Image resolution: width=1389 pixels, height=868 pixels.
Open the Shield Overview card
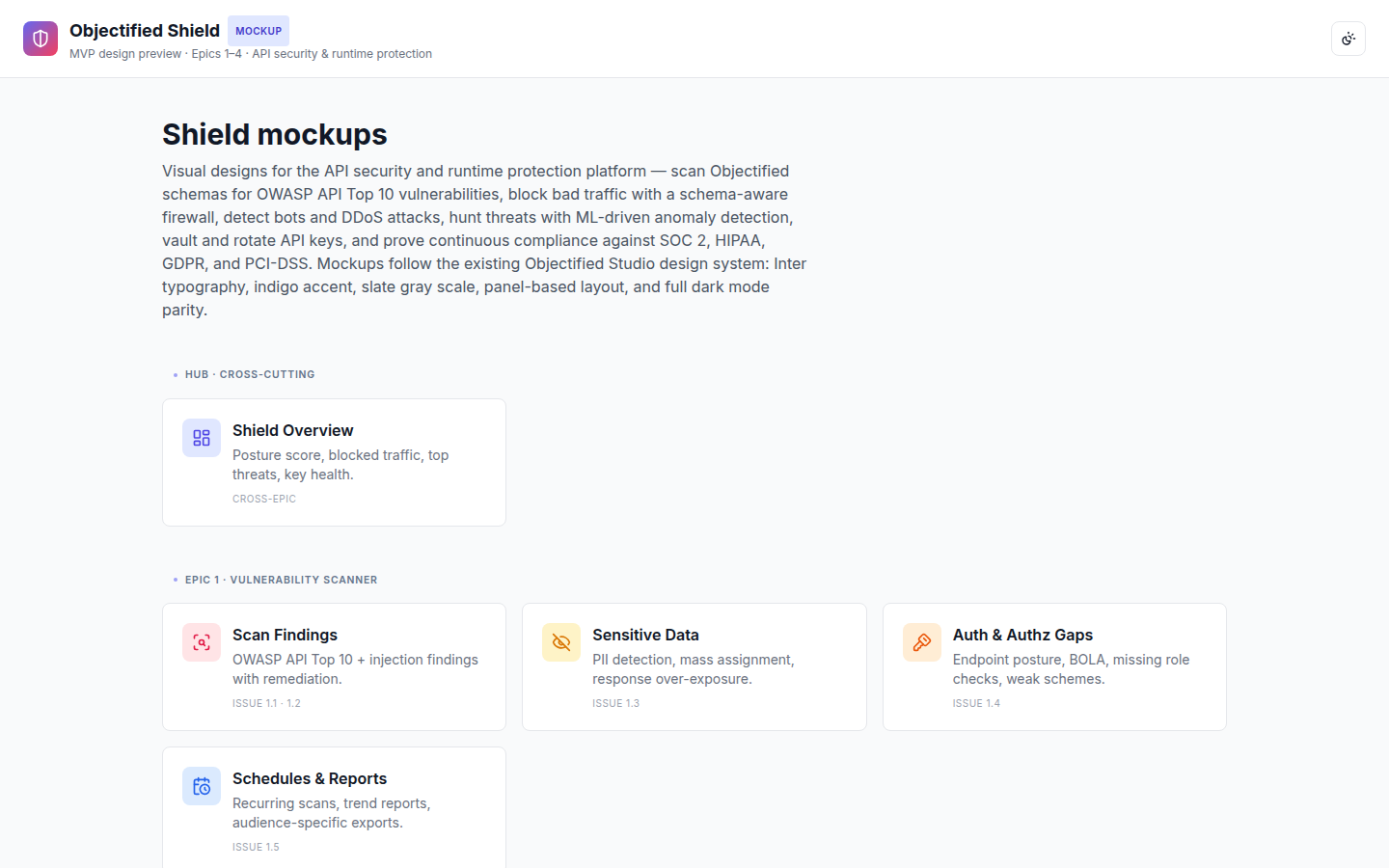point(334,462)
